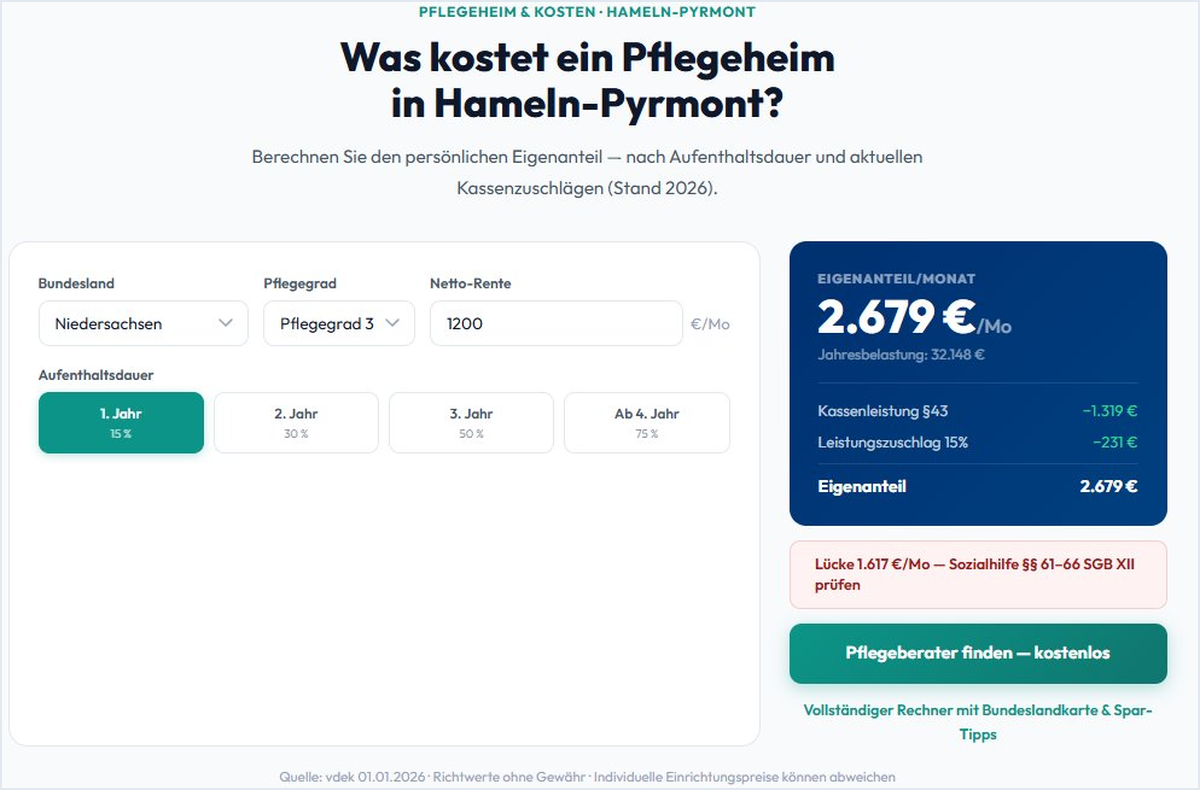The image size is (1200, 790).
Task: Choose the 3. Jahr stay duration
Action: coord(471,422)
